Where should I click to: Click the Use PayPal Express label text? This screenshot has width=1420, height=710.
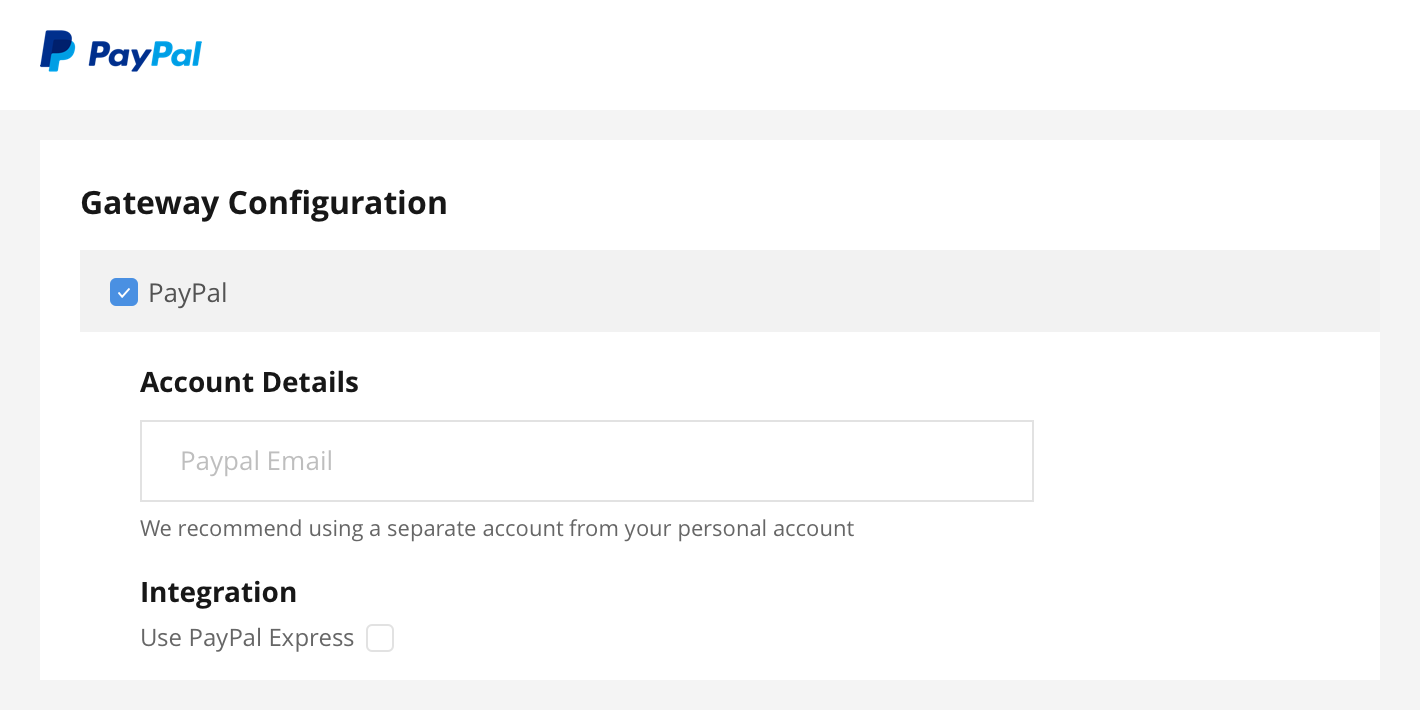click(x=247, y=638)
